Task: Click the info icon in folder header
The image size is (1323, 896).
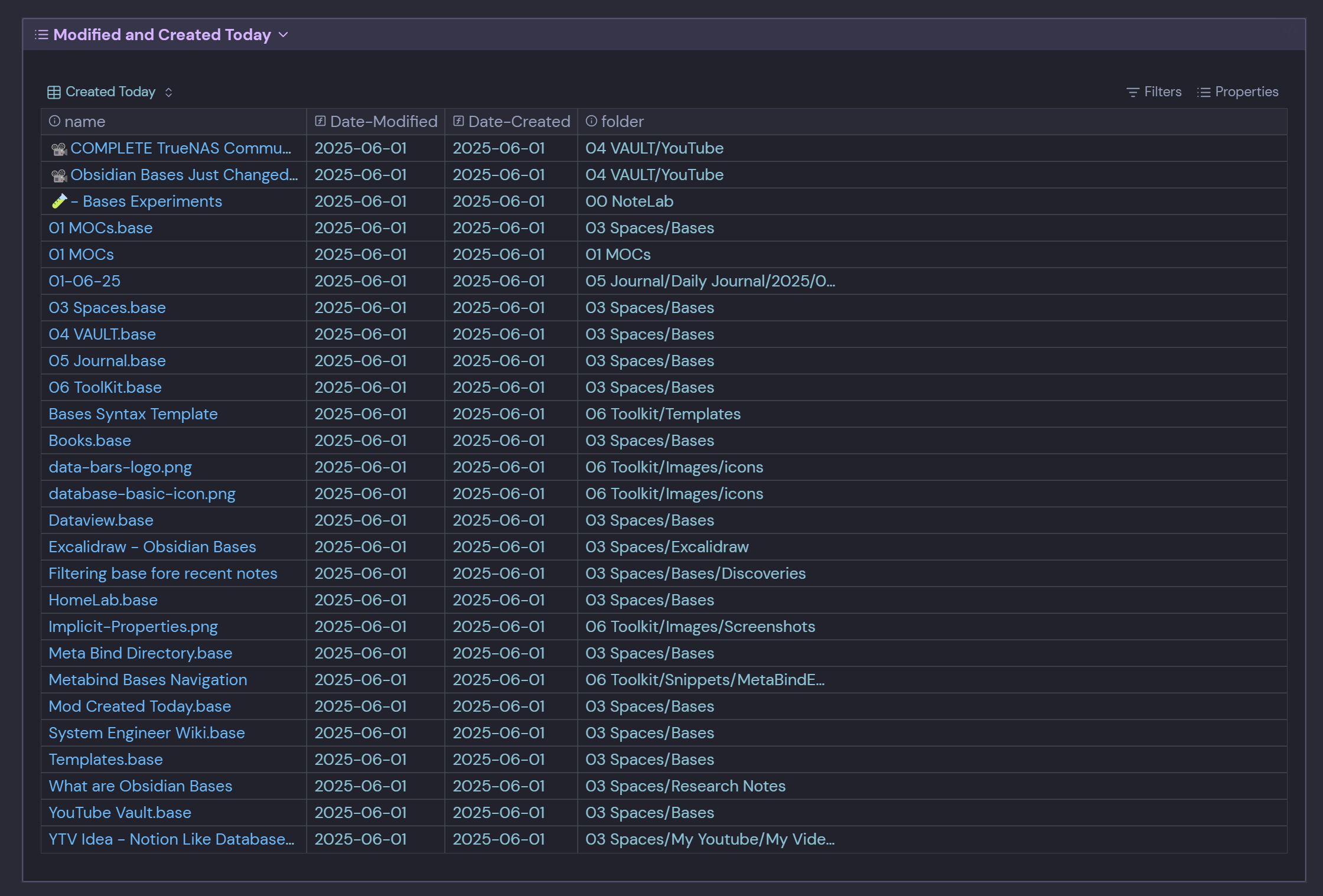Action: 591,121
